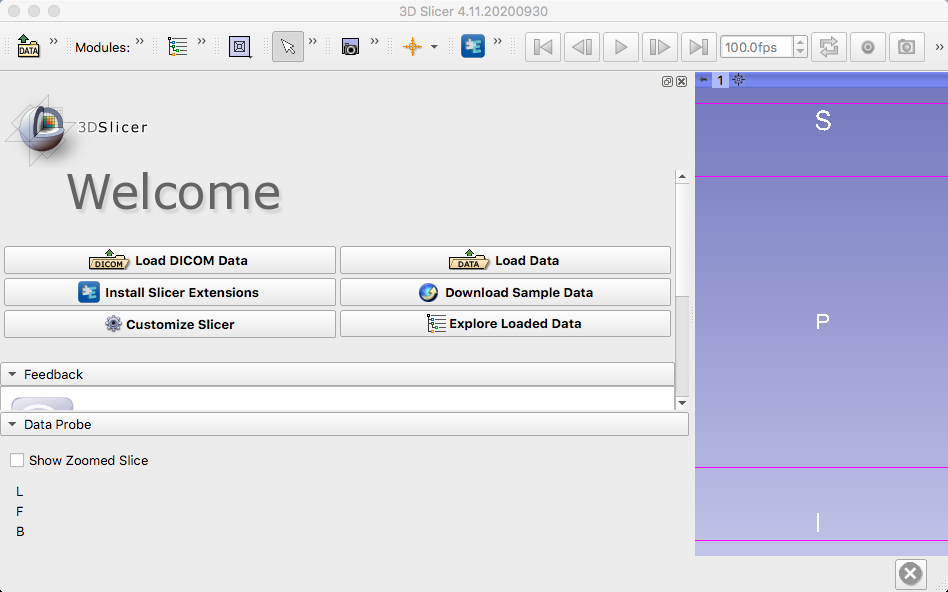This screenshot has height=592, width=948.
Task: Click the view number 1 label
Action: pos(720,80)
